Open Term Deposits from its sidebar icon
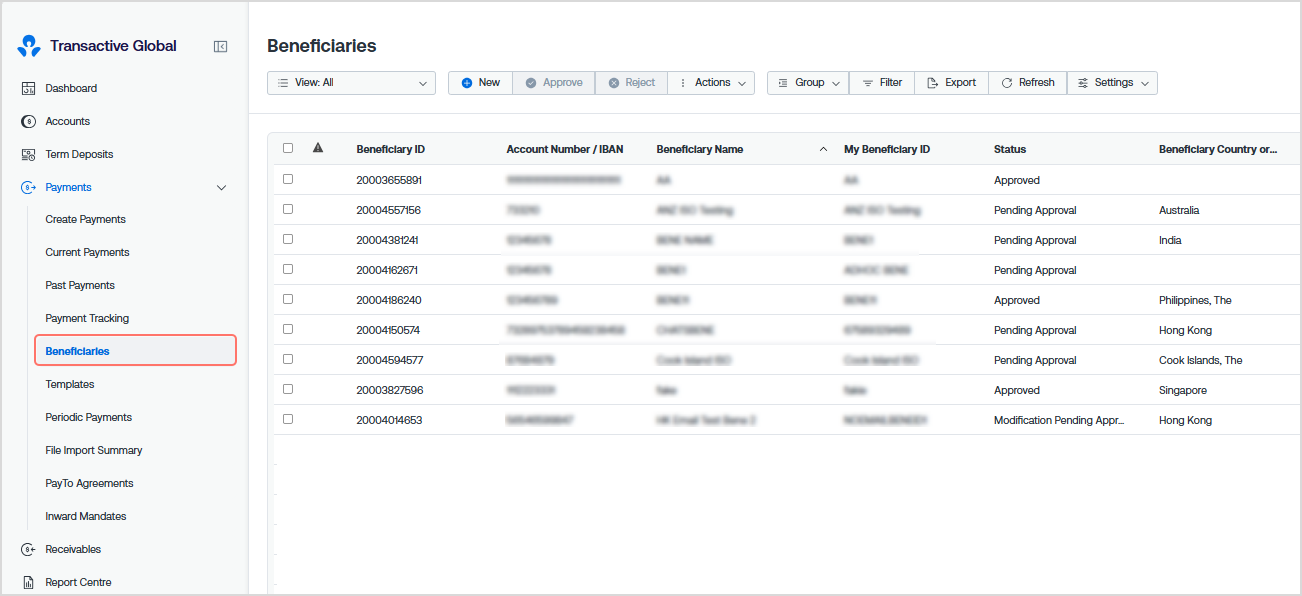 [x=28, y=154]
